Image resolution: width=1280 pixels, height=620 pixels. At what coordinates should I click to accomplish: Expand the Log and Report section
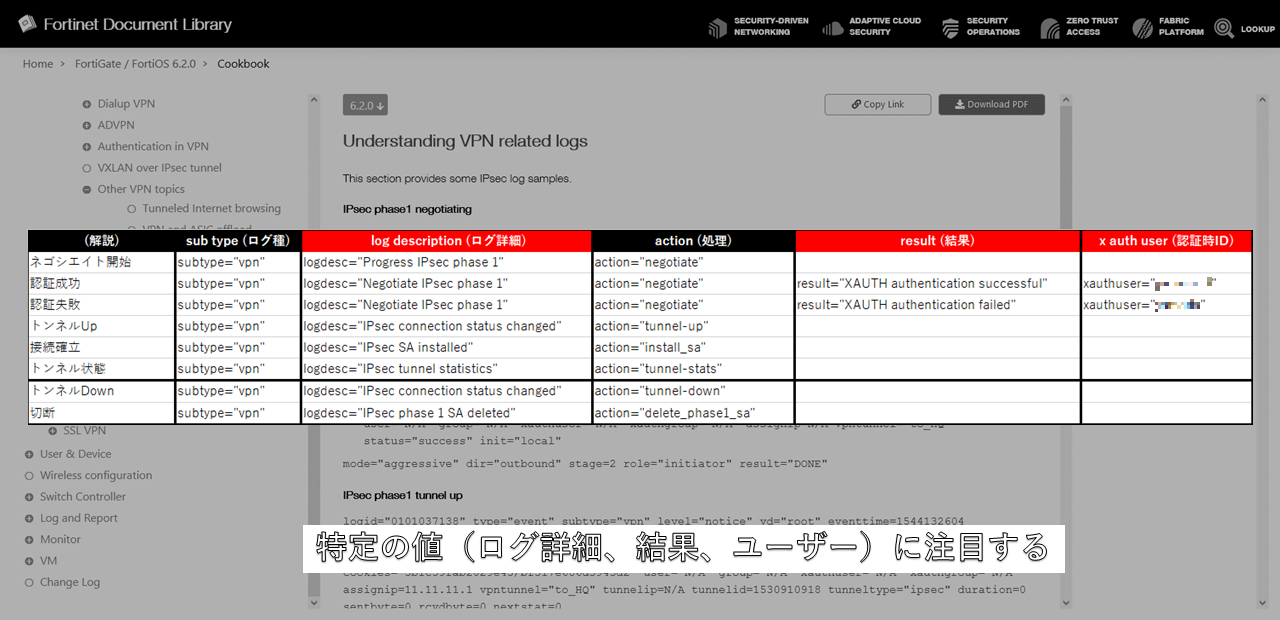pos(29,519)
